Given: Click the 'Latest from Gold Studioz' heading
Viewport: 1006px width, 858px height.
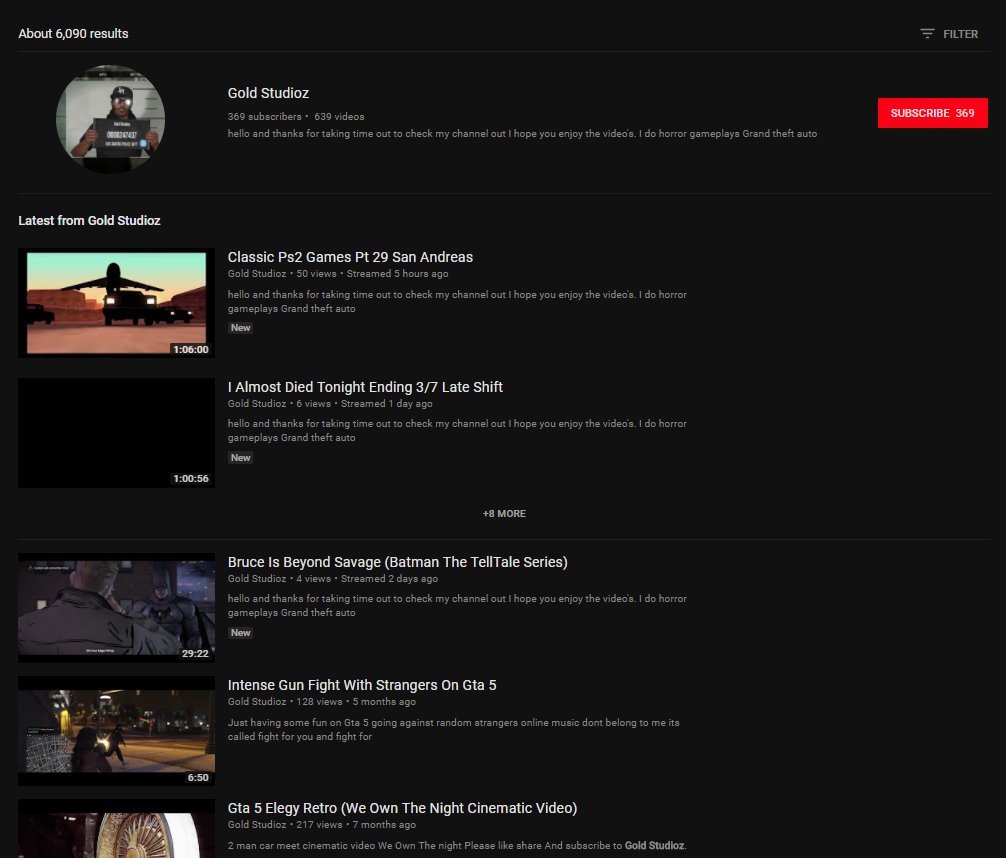Looking at the screenshot, I should [x=89, y=221].
